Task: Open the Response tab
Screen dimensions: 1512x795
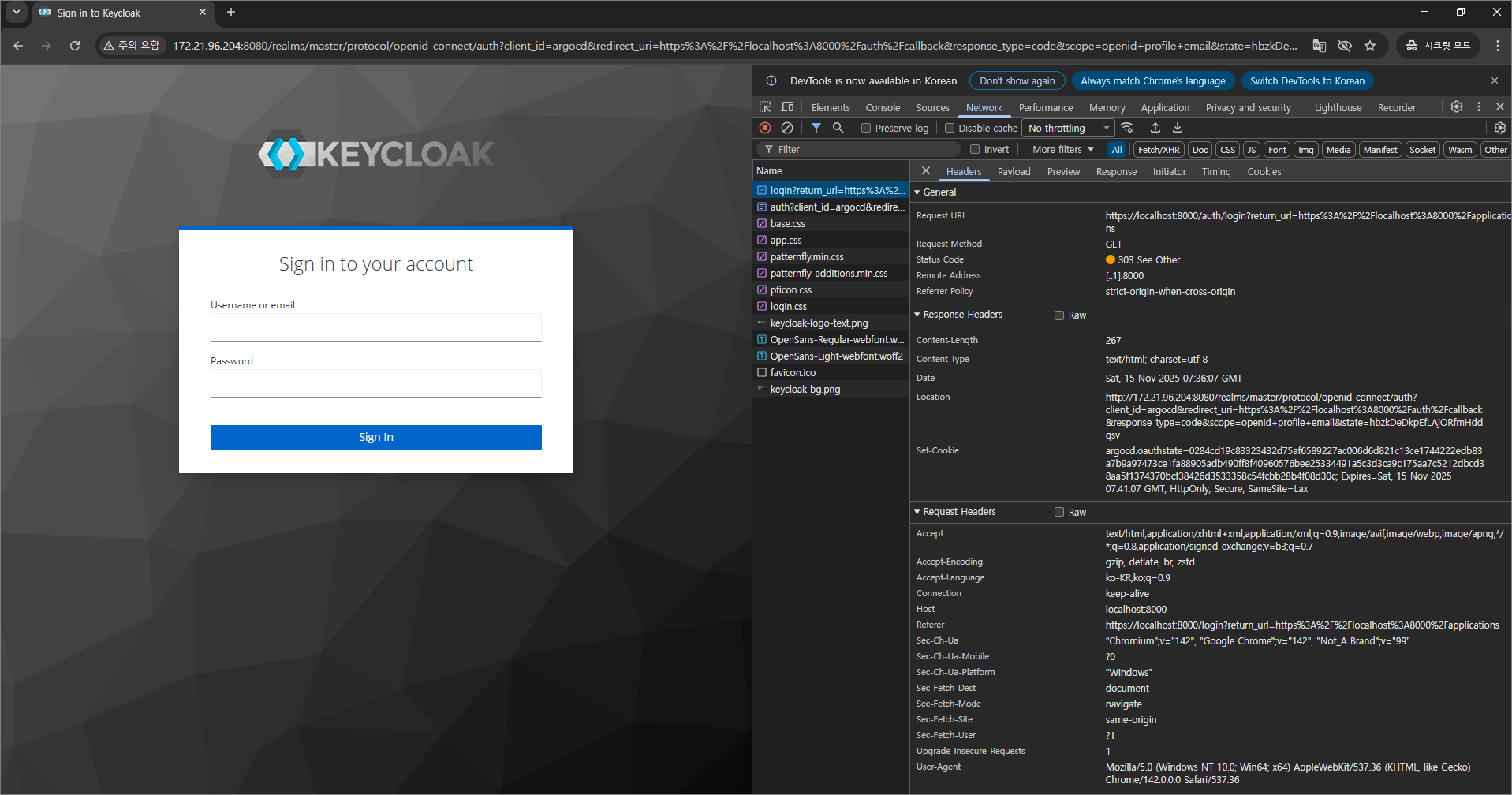Action: pyautogui.click(x=1116, y=171)
